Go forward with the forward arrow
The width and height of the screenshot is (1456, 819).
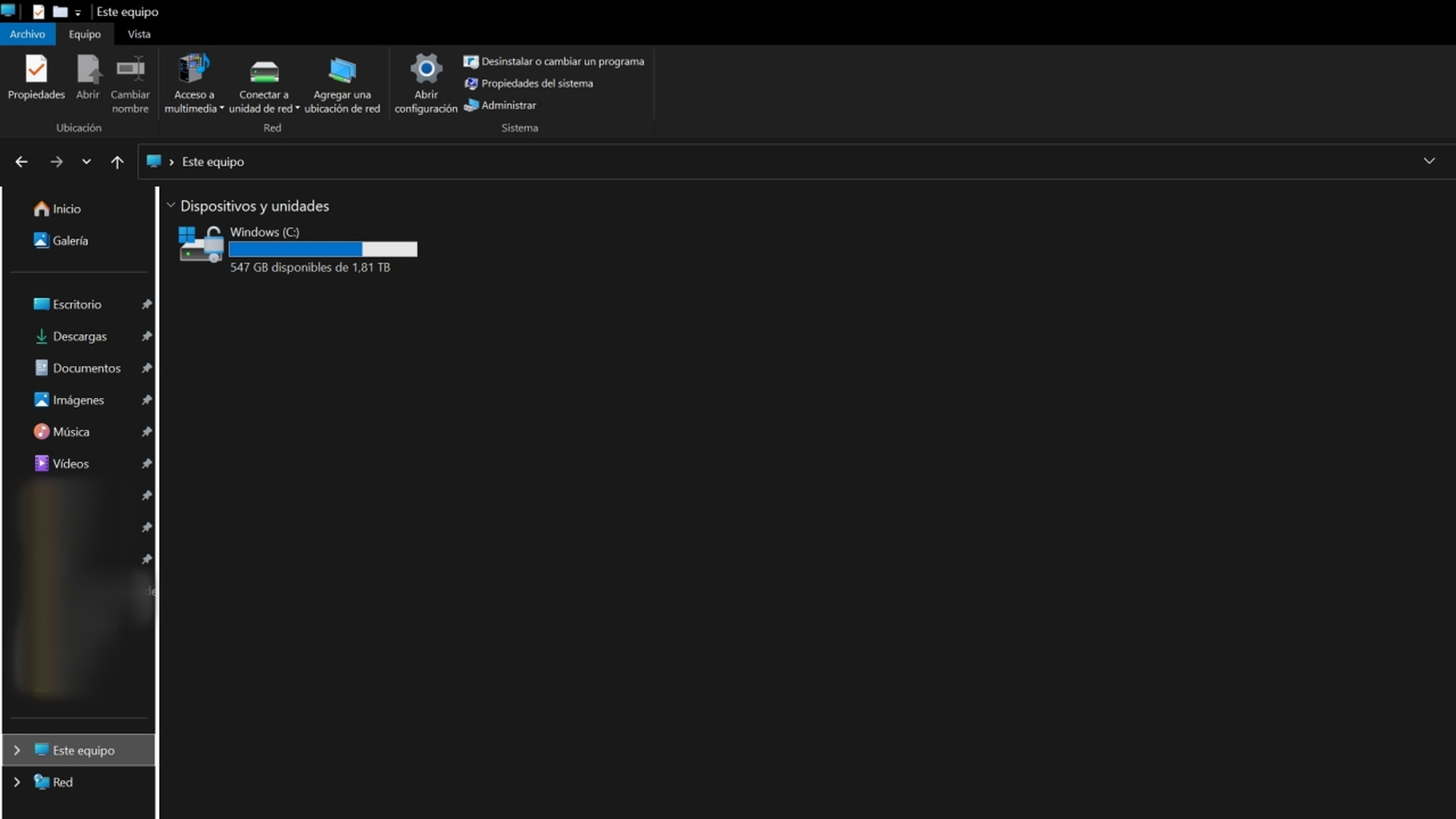[56, 162]
